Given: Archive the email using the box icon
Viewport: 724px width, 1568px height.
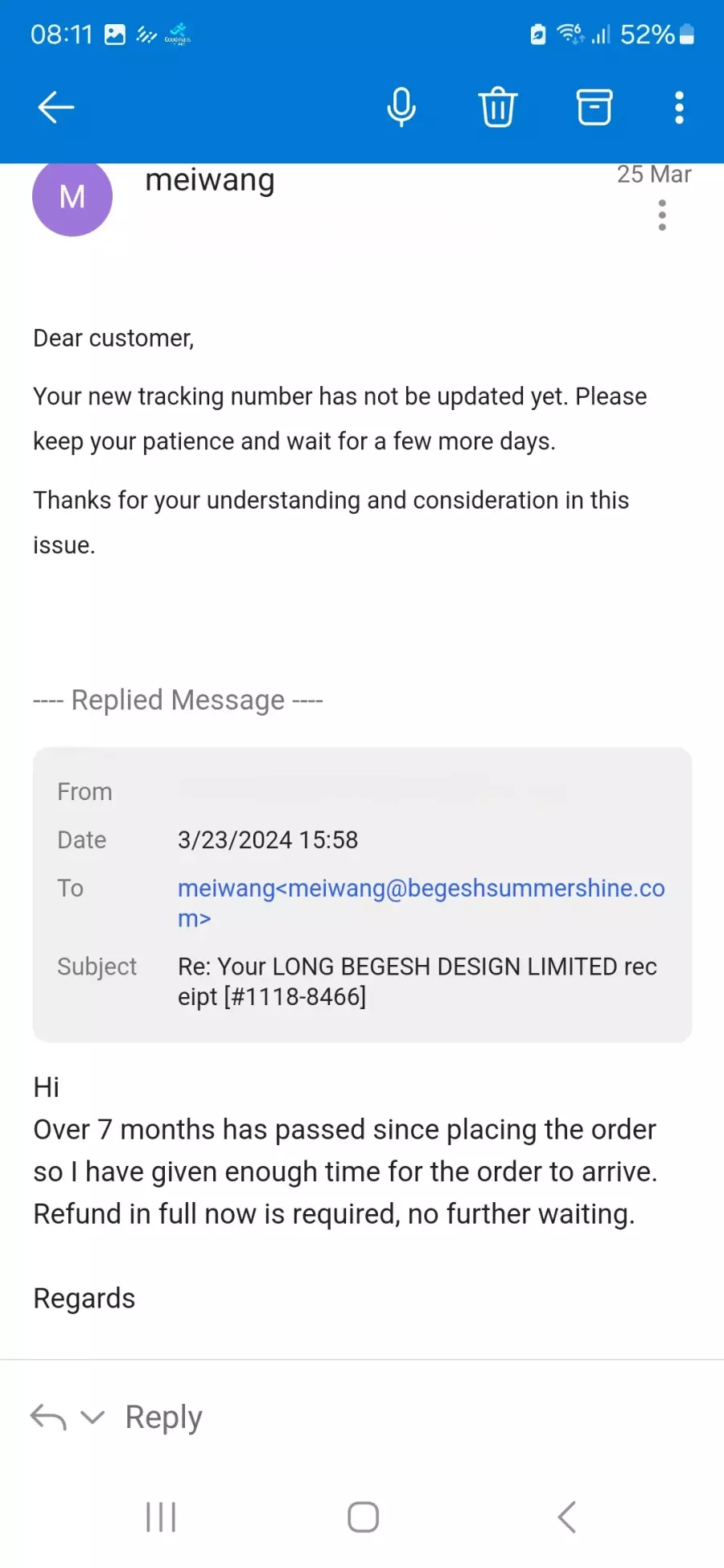Looking at the screenshot, I should point(594,107).
